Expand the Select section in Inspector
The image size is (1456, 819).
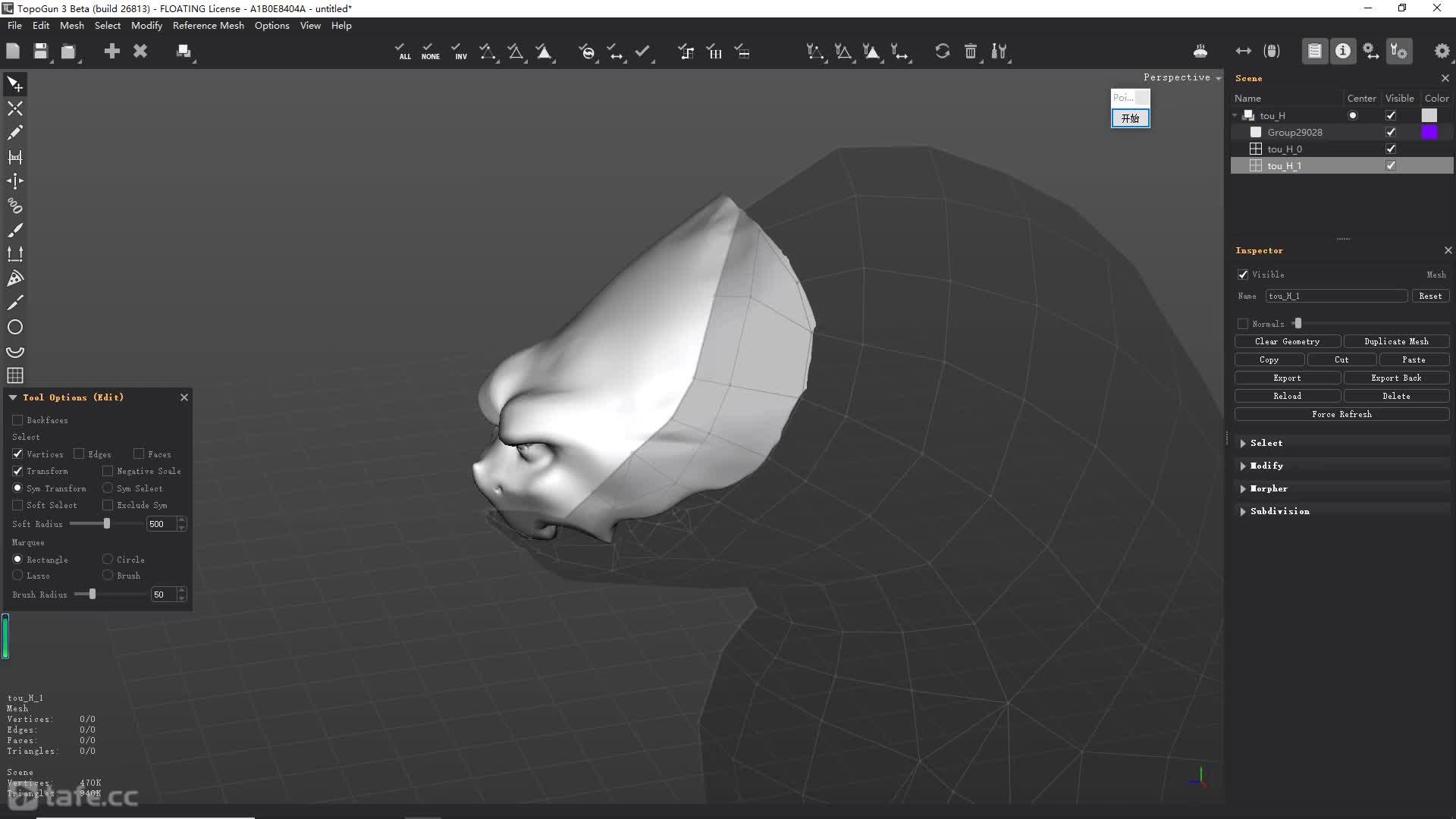click(1243, 443)
